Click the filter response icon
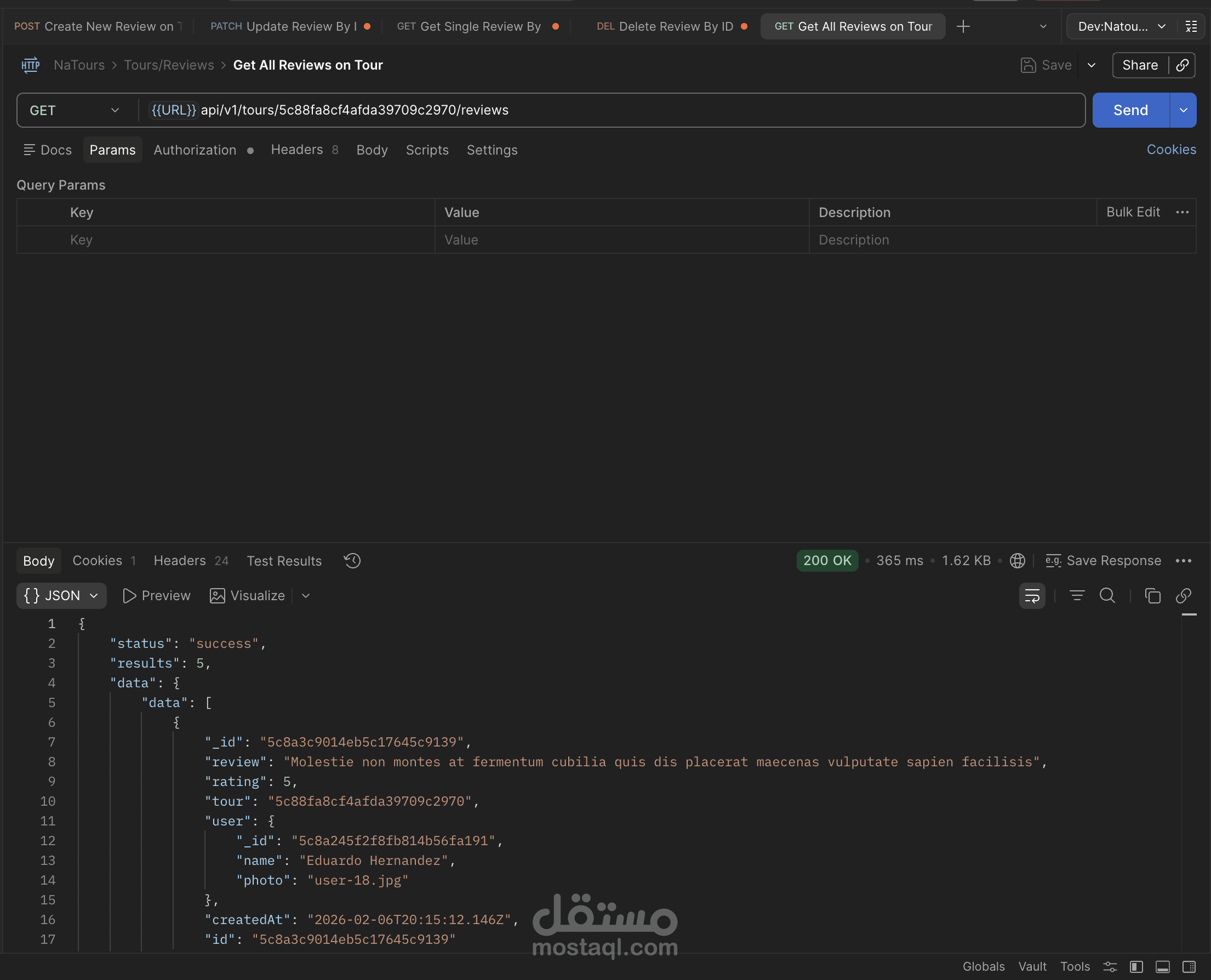The height and width of the screenshot is (980, 1211). tap(1077, 596)
